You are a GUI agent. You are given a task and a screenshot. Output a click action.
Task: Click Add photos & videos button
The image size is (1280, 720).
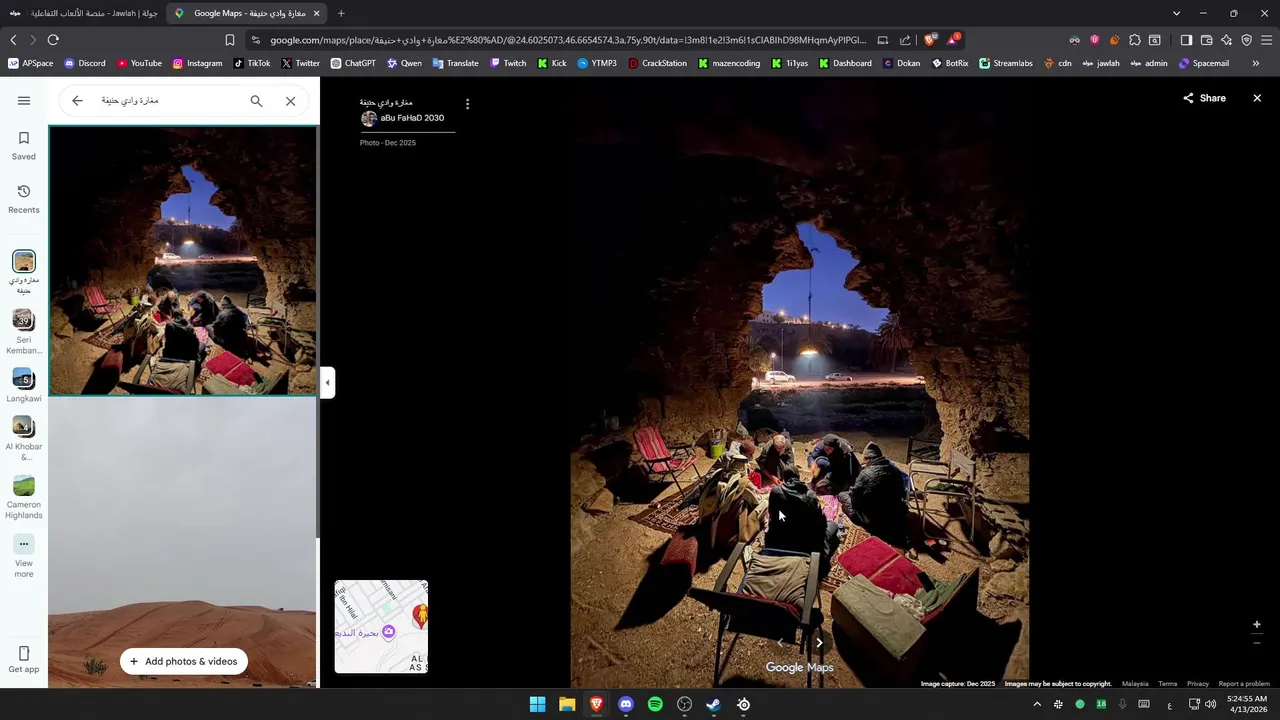pos(183,661)
